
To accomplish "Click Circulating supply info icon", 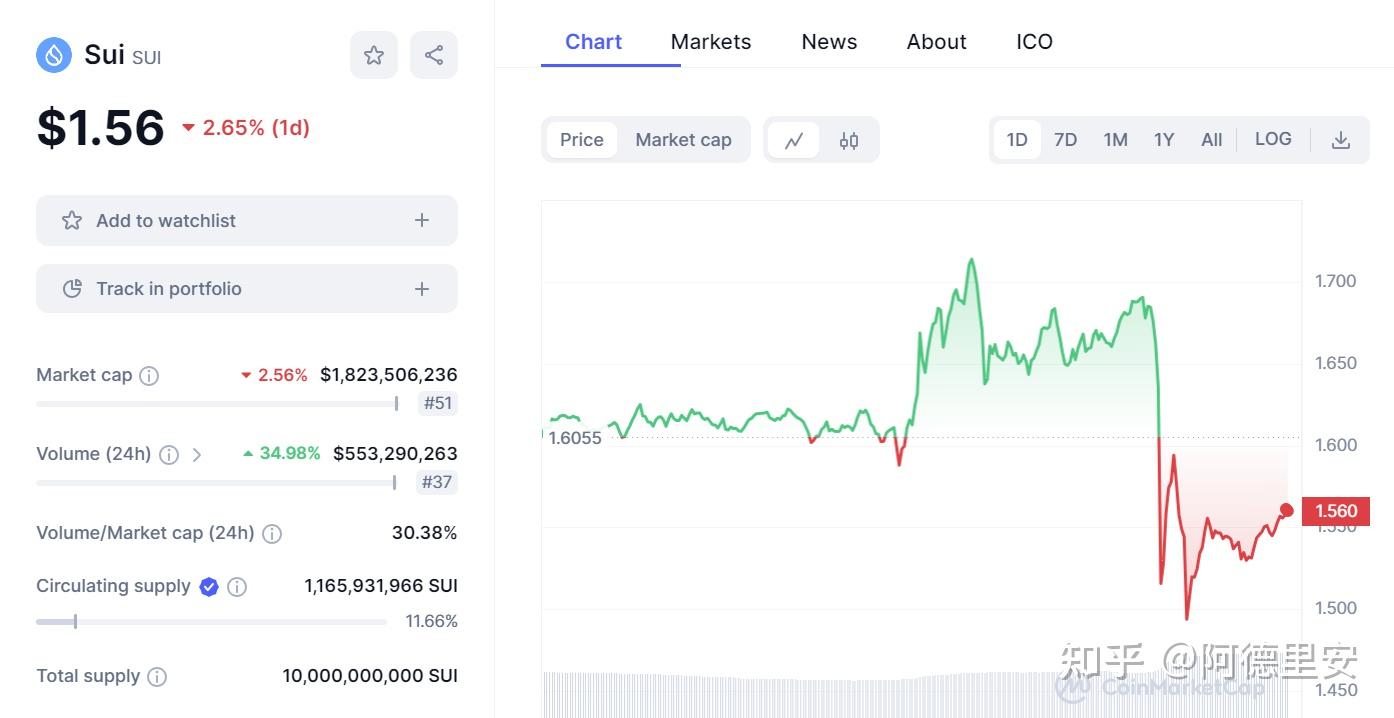I will (237, 587).
